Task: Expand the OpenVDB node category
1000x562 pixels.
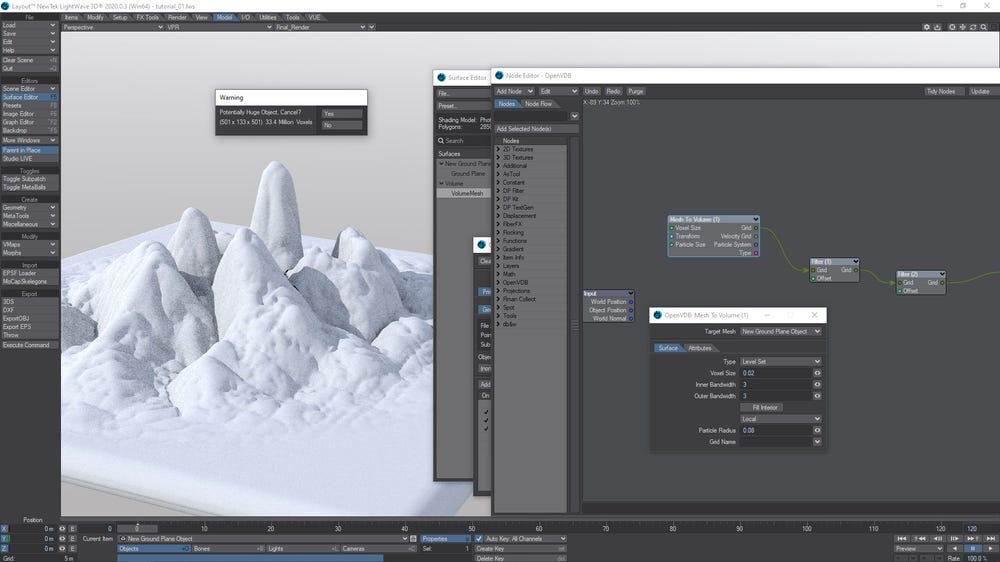Action: tap(498, 283)
